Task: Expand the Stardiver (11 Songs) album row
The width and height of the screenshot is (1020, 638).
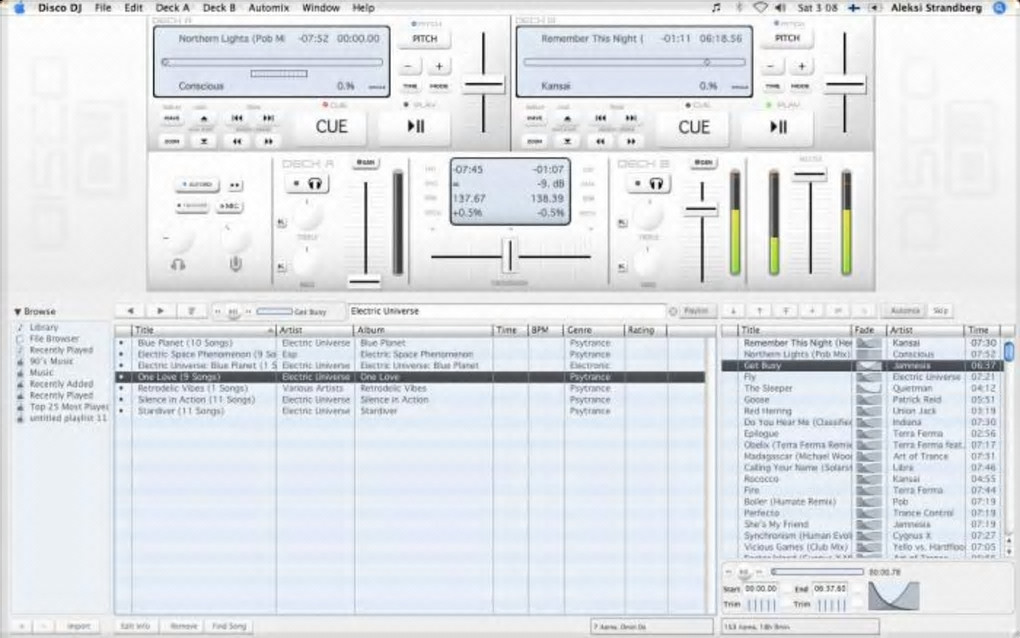Action: click(x=121, y=411)
